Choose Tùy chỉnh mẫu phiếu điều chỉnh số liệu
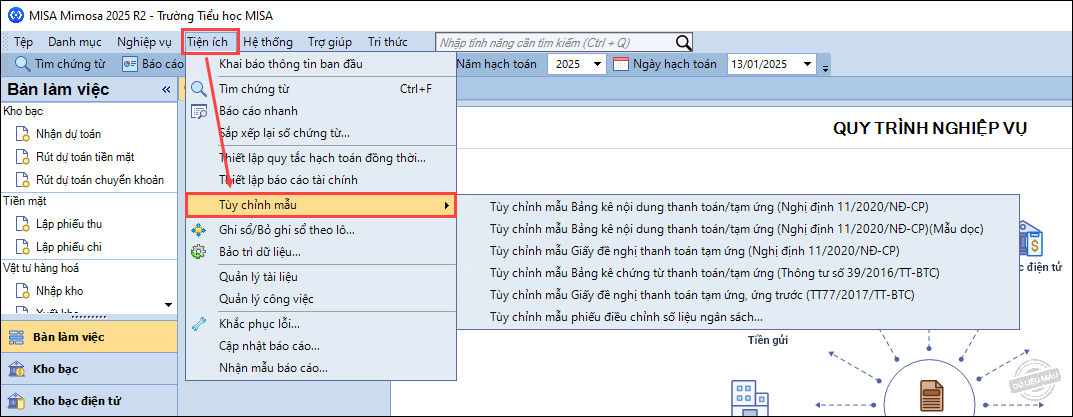 [x=738, y=317]
